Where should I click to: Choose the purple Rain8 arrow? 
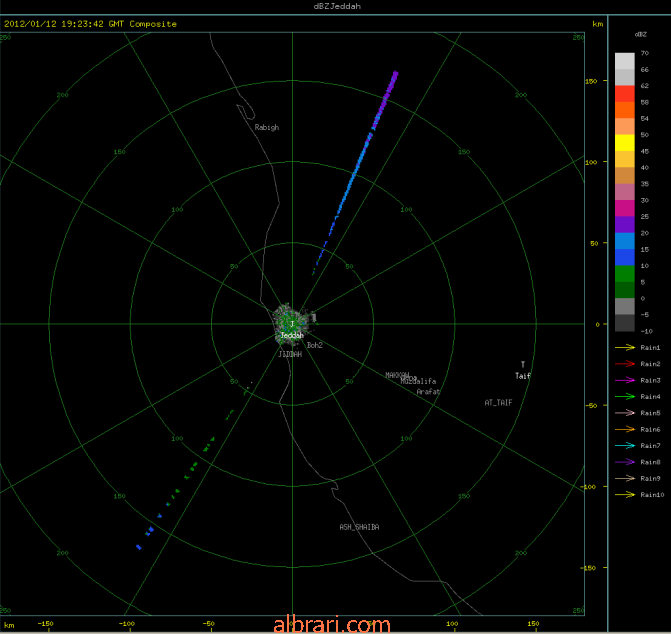tap(625, 462)
